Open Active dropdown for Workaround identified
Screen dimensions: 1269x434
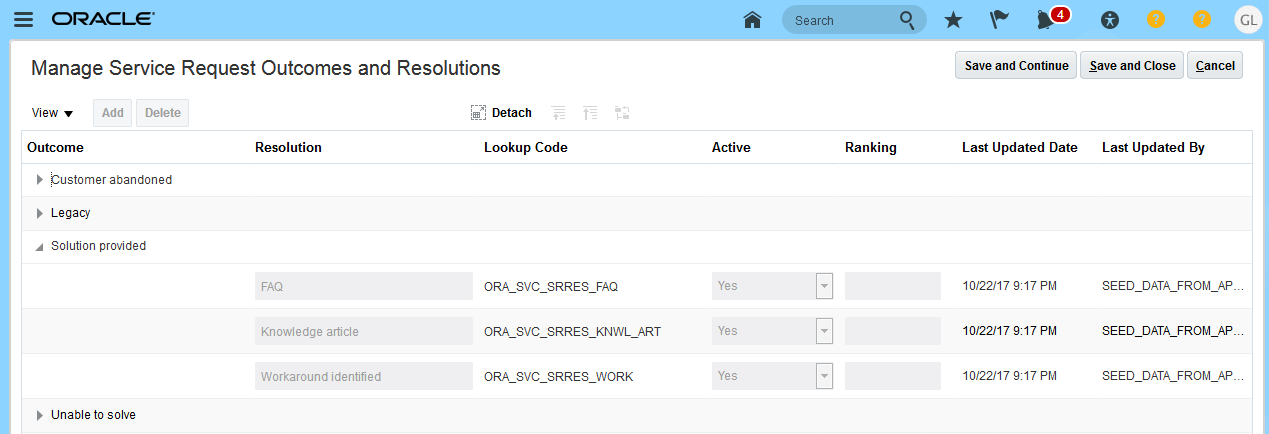point(824,376)
